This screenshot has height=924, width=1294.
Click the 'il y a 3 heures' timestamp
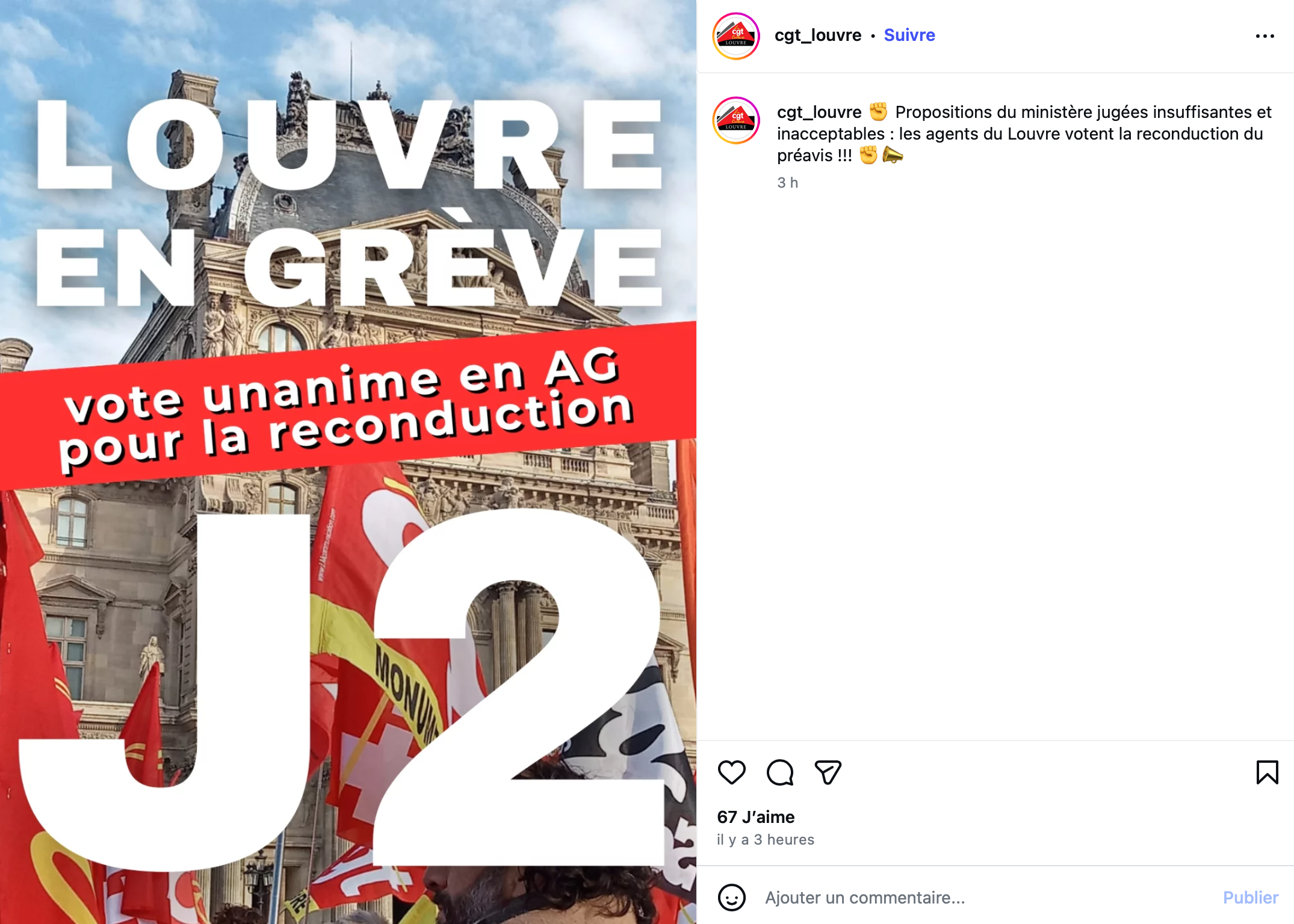[x=765, y=840]
